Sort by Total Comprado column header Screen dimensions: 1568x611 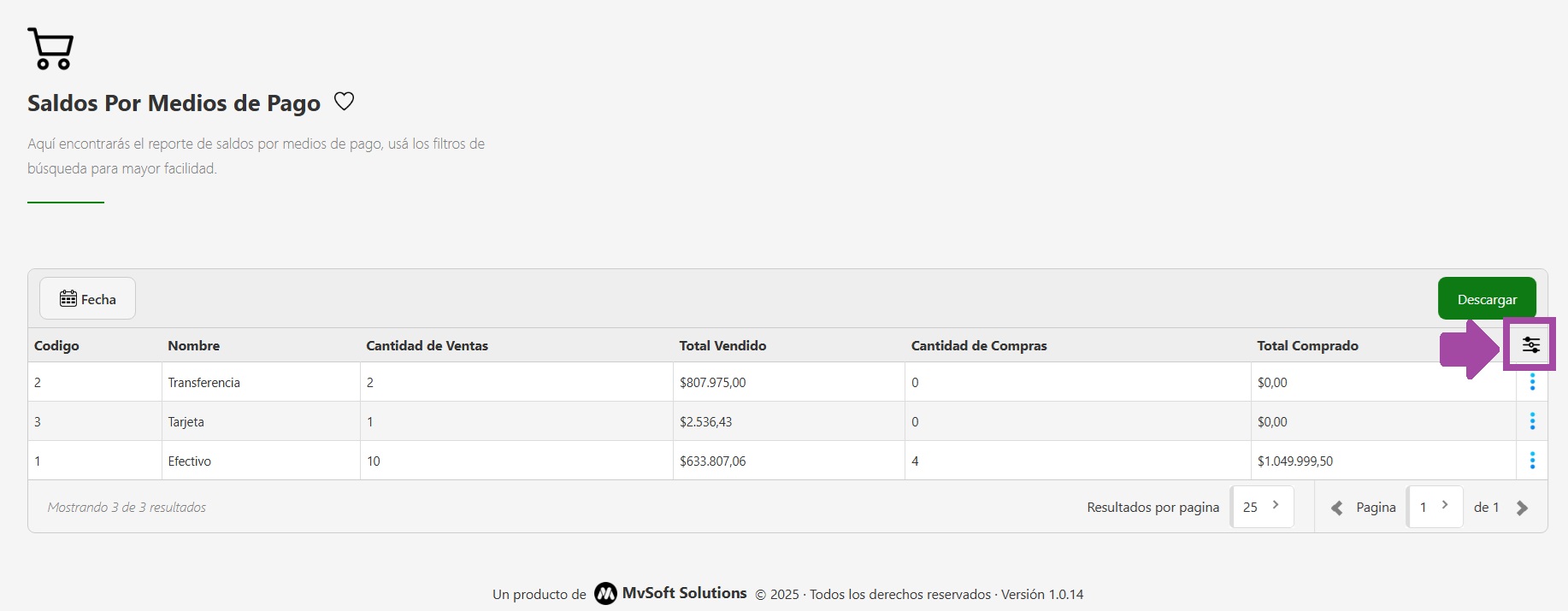click(1307, 345)
